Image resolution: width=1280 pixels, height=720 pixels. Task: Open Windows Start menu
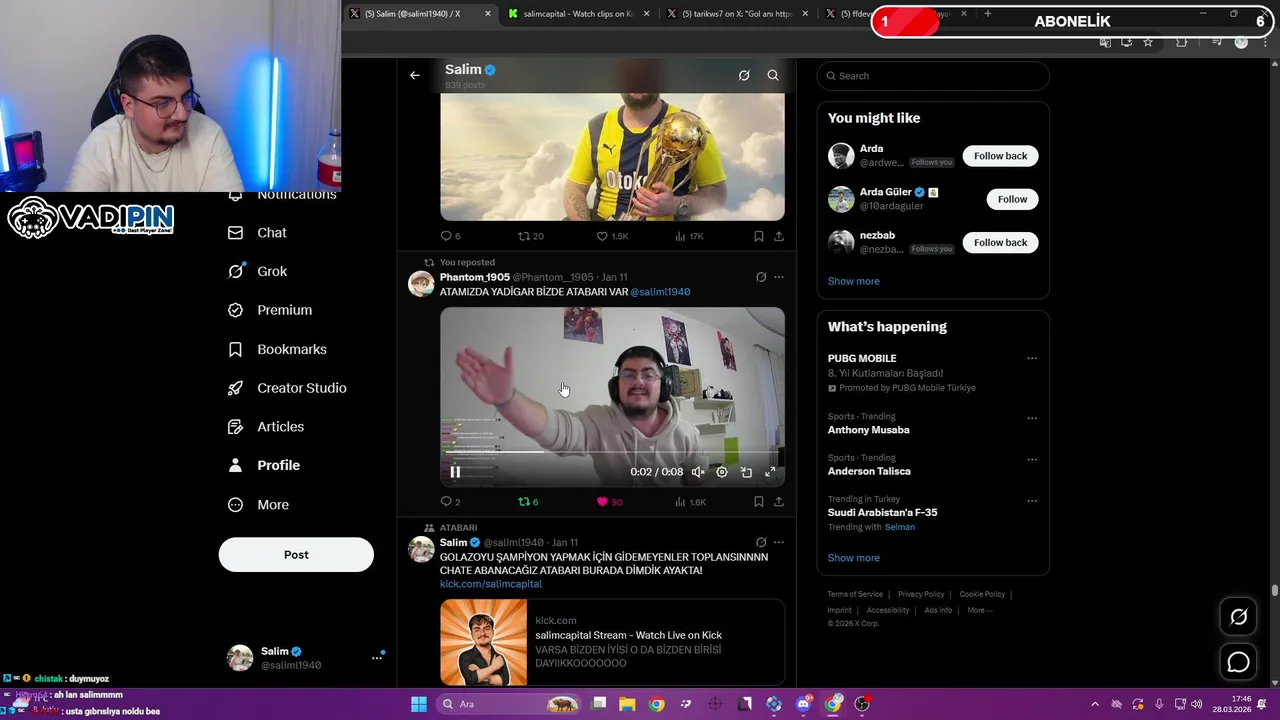click(x=419, y=704)
